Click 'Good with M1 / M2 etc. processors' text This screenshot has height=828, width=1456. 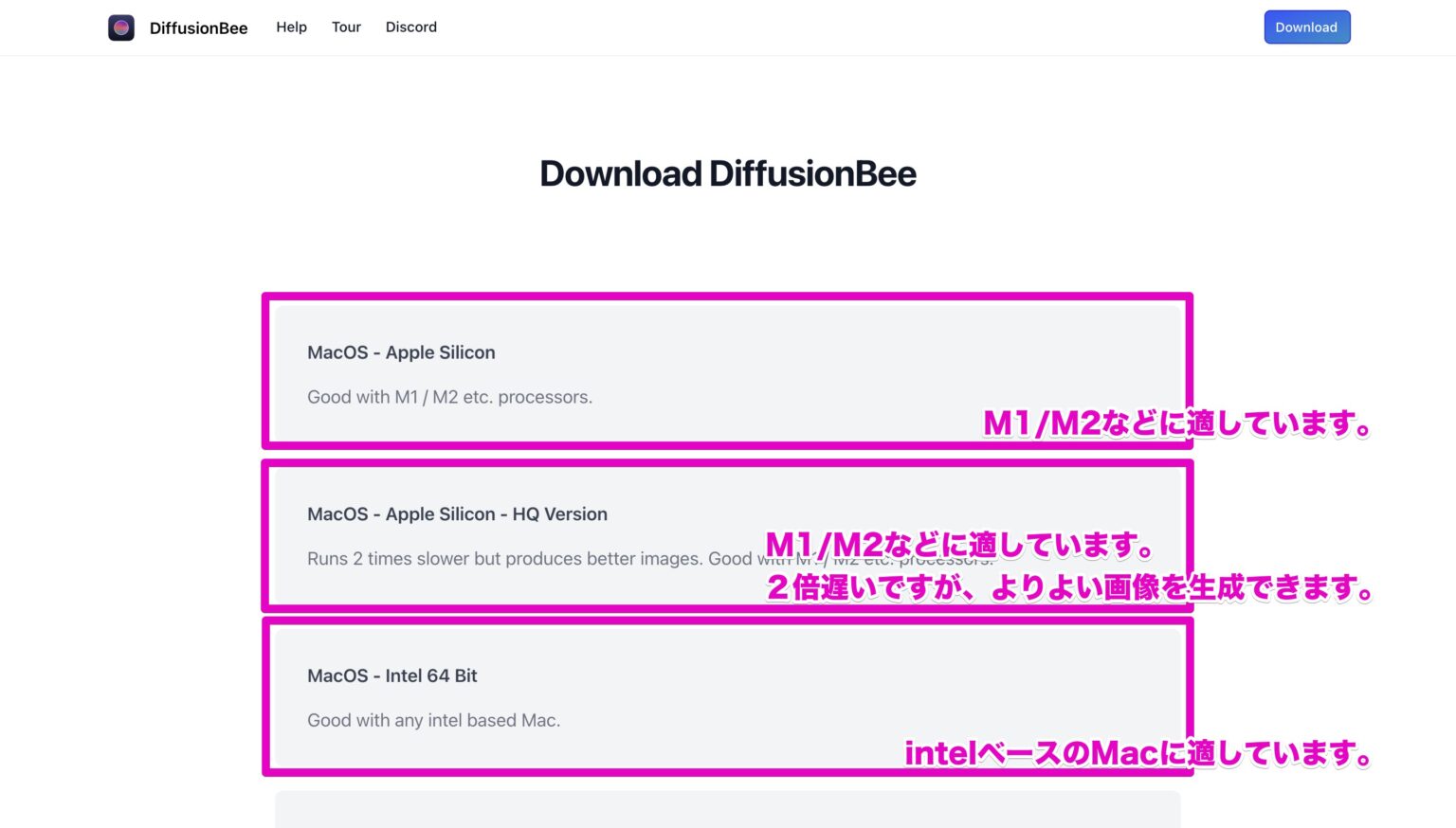coord(449,397)
